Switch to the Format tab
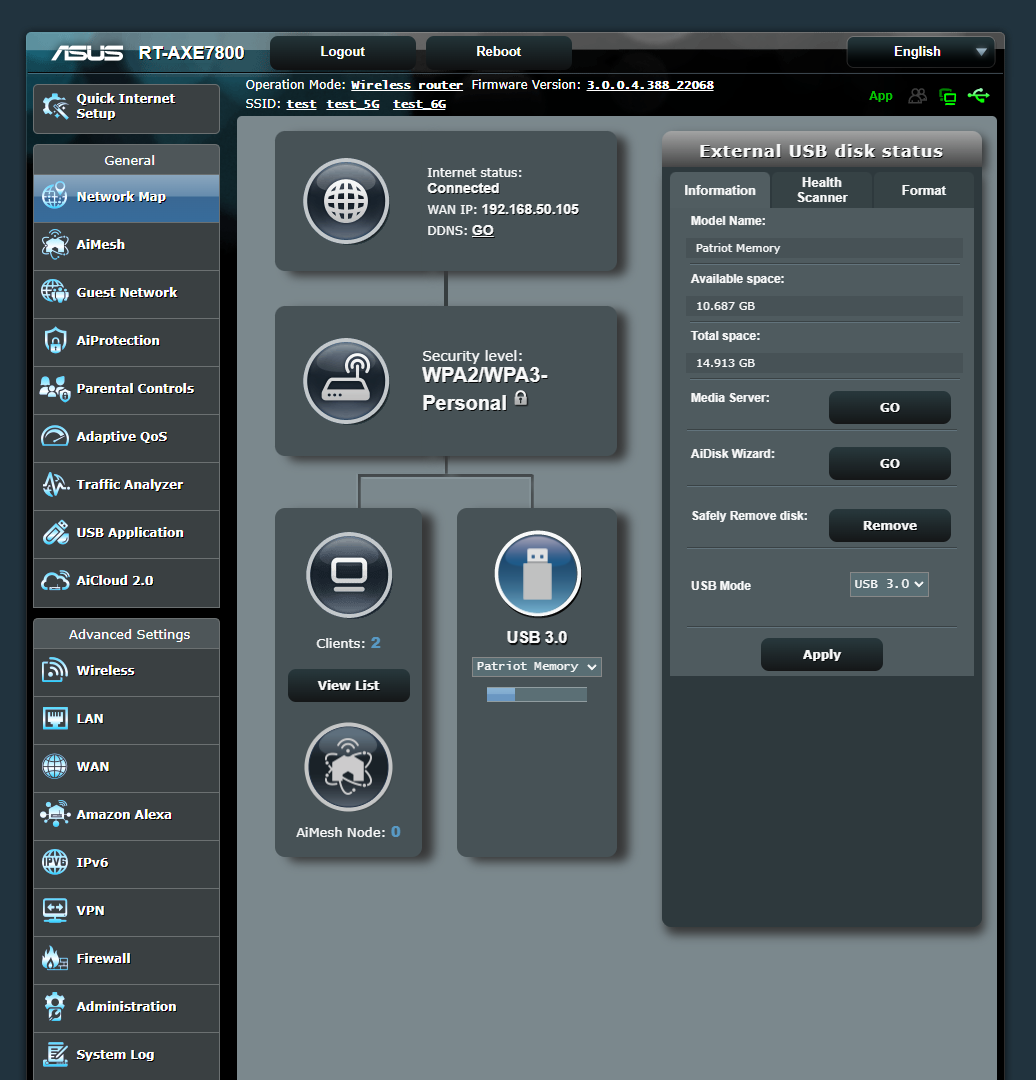 pos(924,190)
